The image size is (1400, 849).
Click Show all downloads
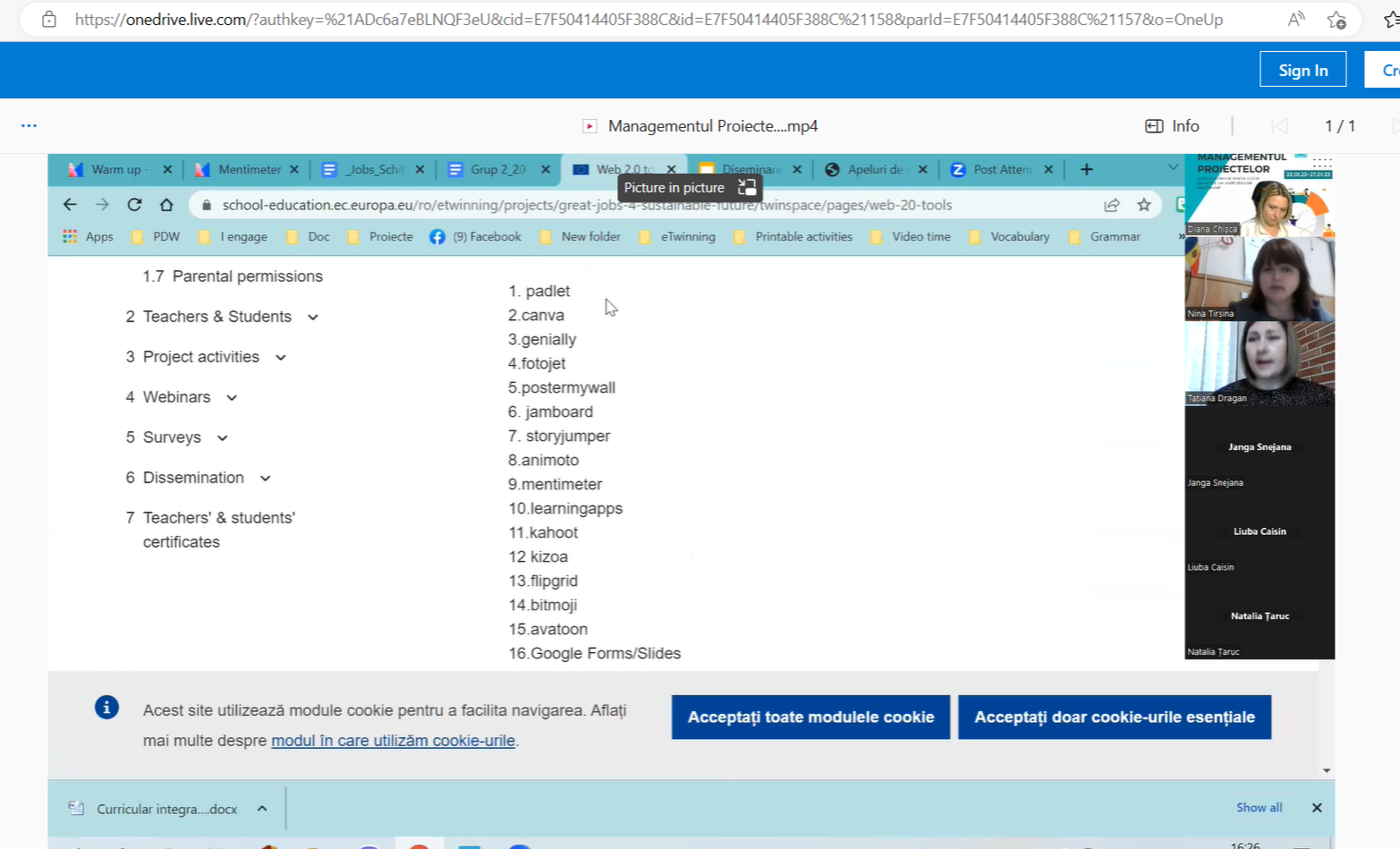coord(1259,808)
